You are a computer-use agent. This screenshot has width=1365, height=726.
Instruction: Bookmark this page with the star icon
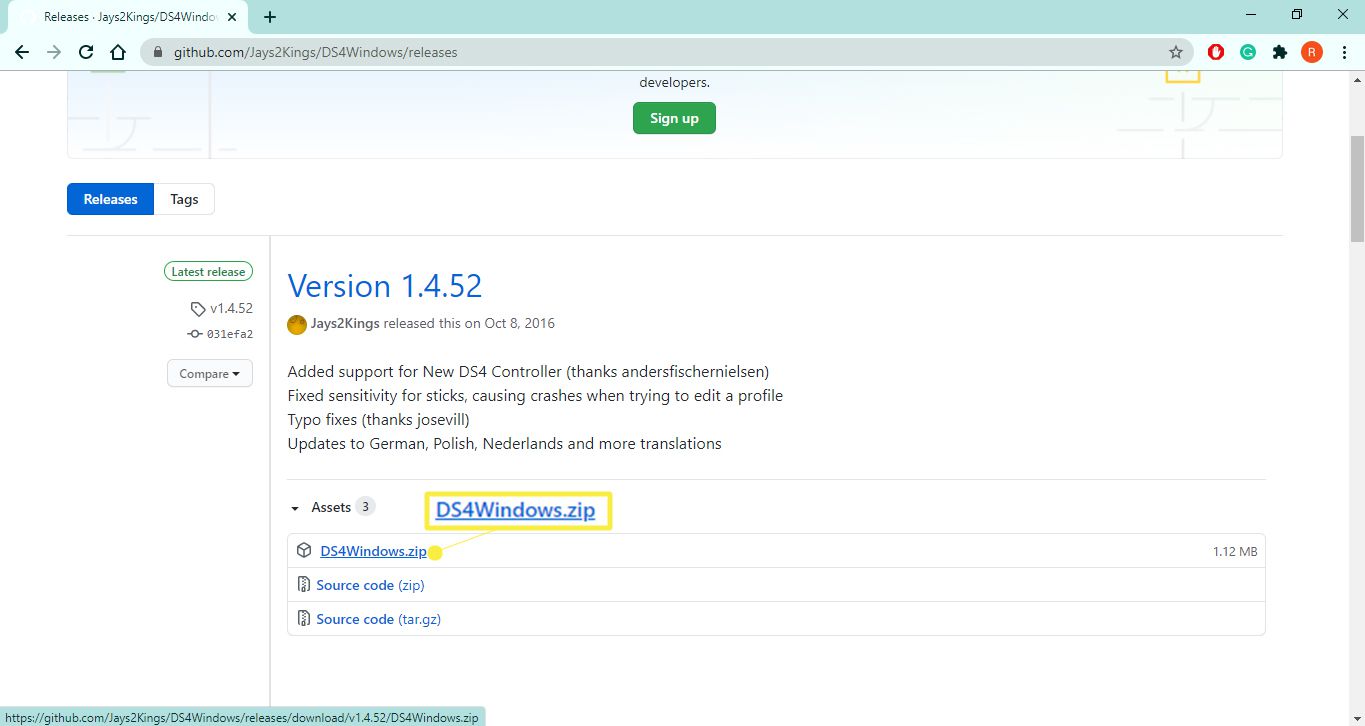[1176, 52]
